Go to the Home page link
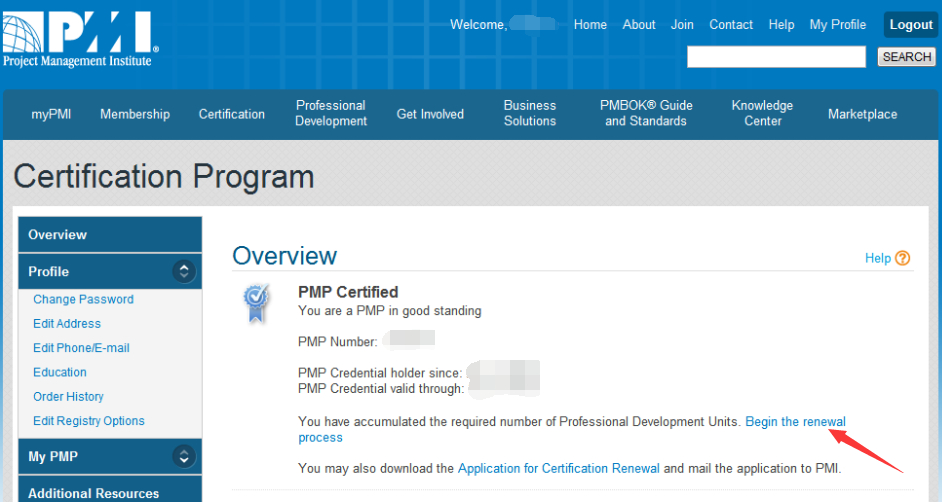Screen dimensions: 942x502 590,25
